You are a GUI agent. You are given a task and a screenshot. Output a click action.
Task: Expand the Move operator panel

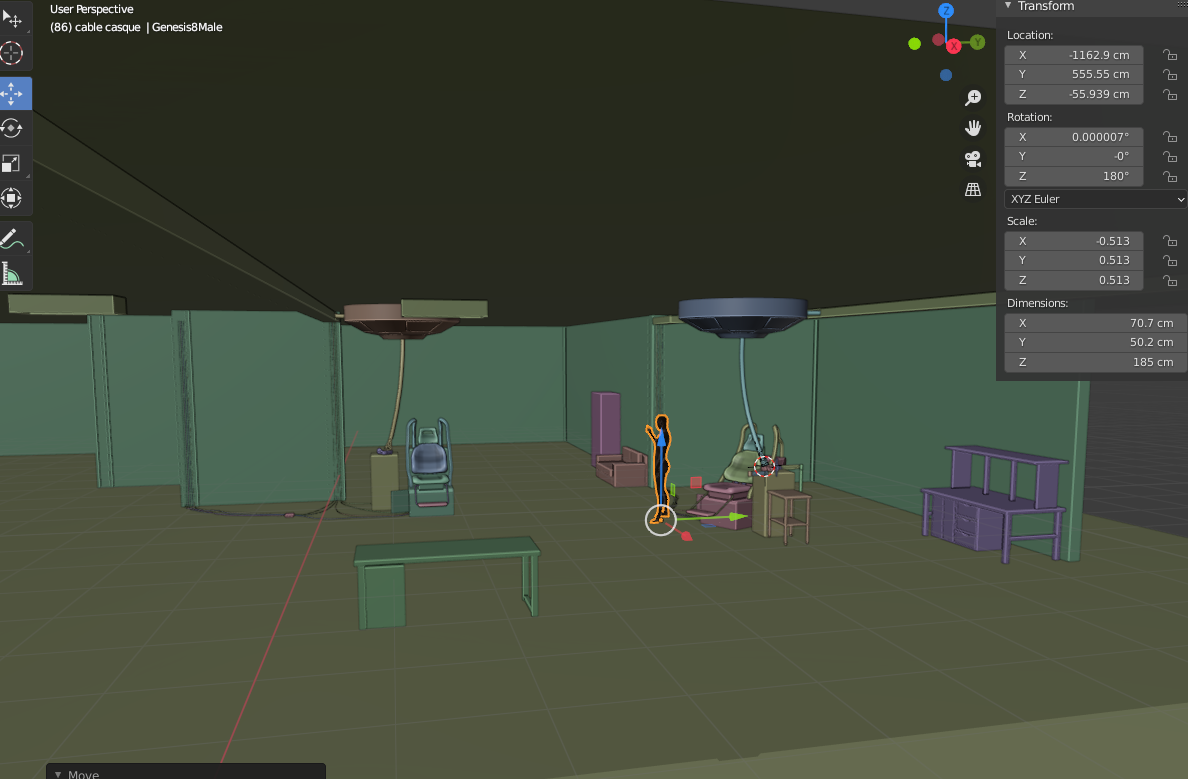click(x=58, y=773)
